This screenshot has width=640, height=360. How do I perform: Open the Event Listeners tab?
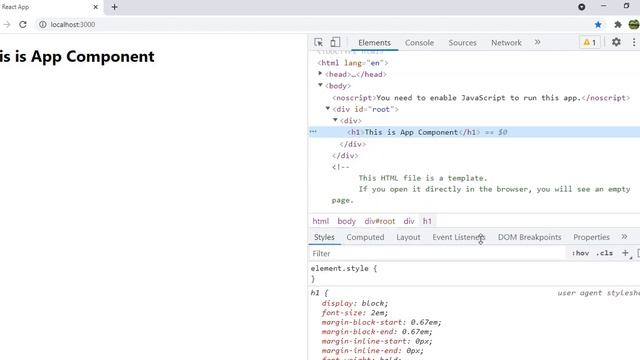click(x=459, y=237)
